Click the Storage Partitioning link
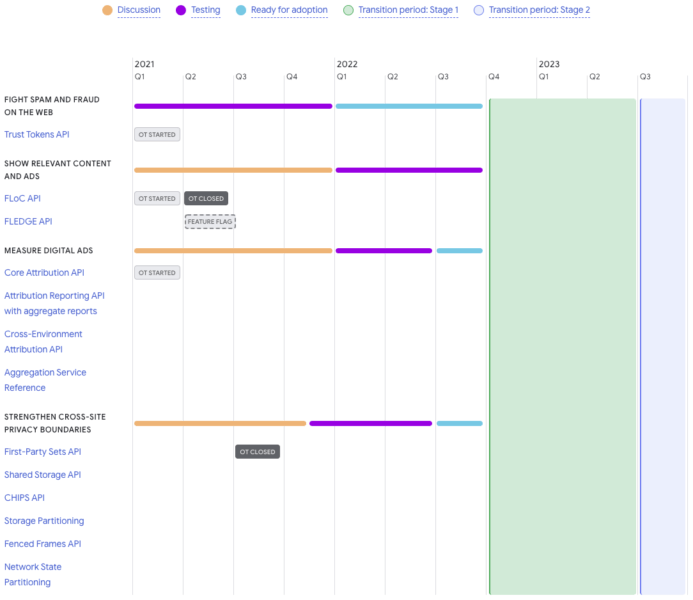 click(44, 521)
